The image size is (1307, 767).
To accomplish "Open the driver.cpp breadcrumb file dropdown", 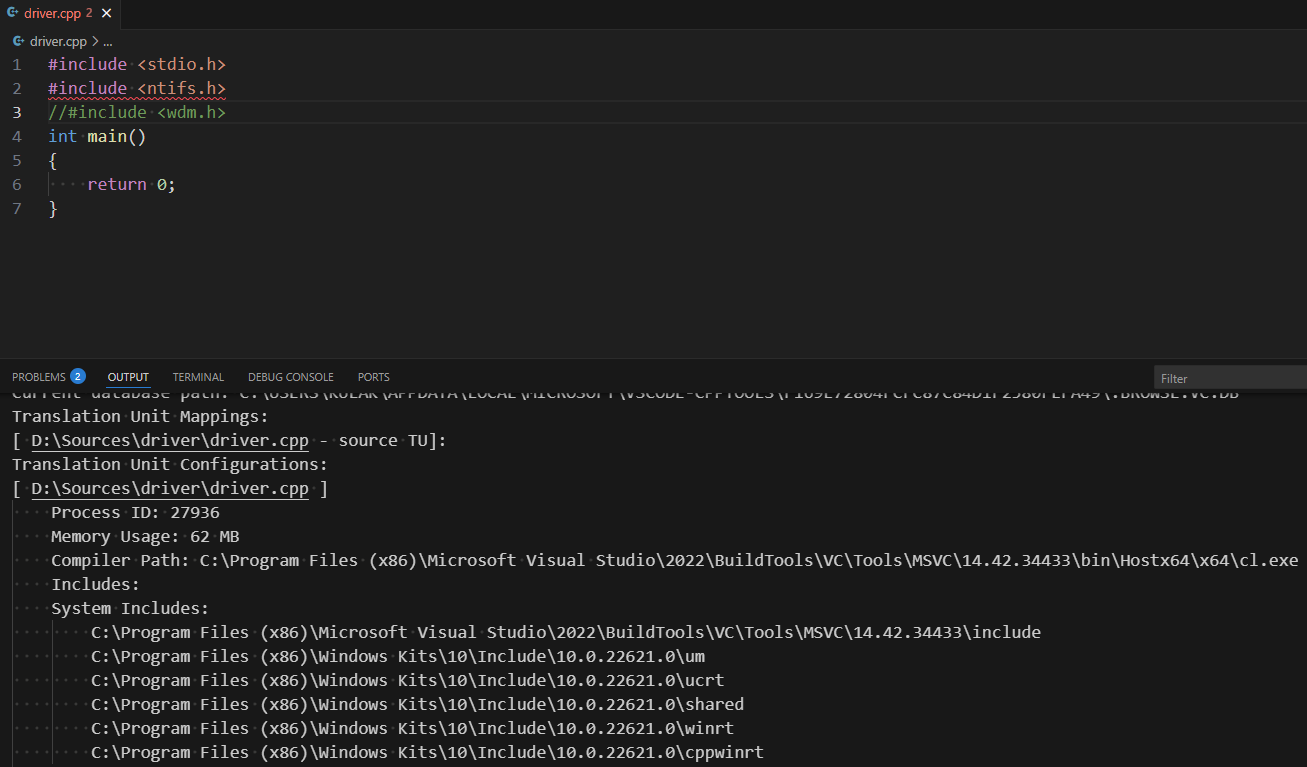I will (x=58, y=41).
